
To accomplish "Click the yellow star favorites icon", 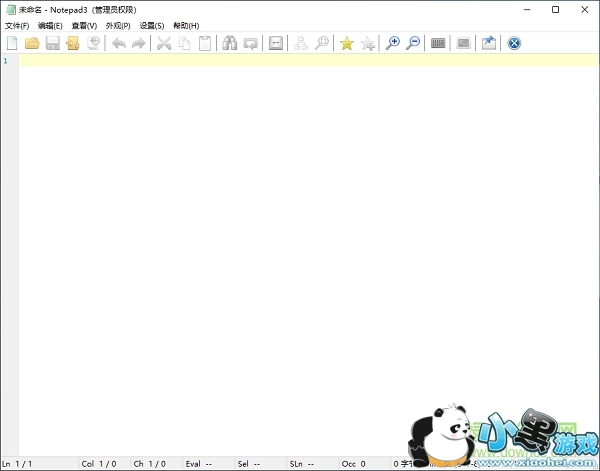I will point(346,43).
